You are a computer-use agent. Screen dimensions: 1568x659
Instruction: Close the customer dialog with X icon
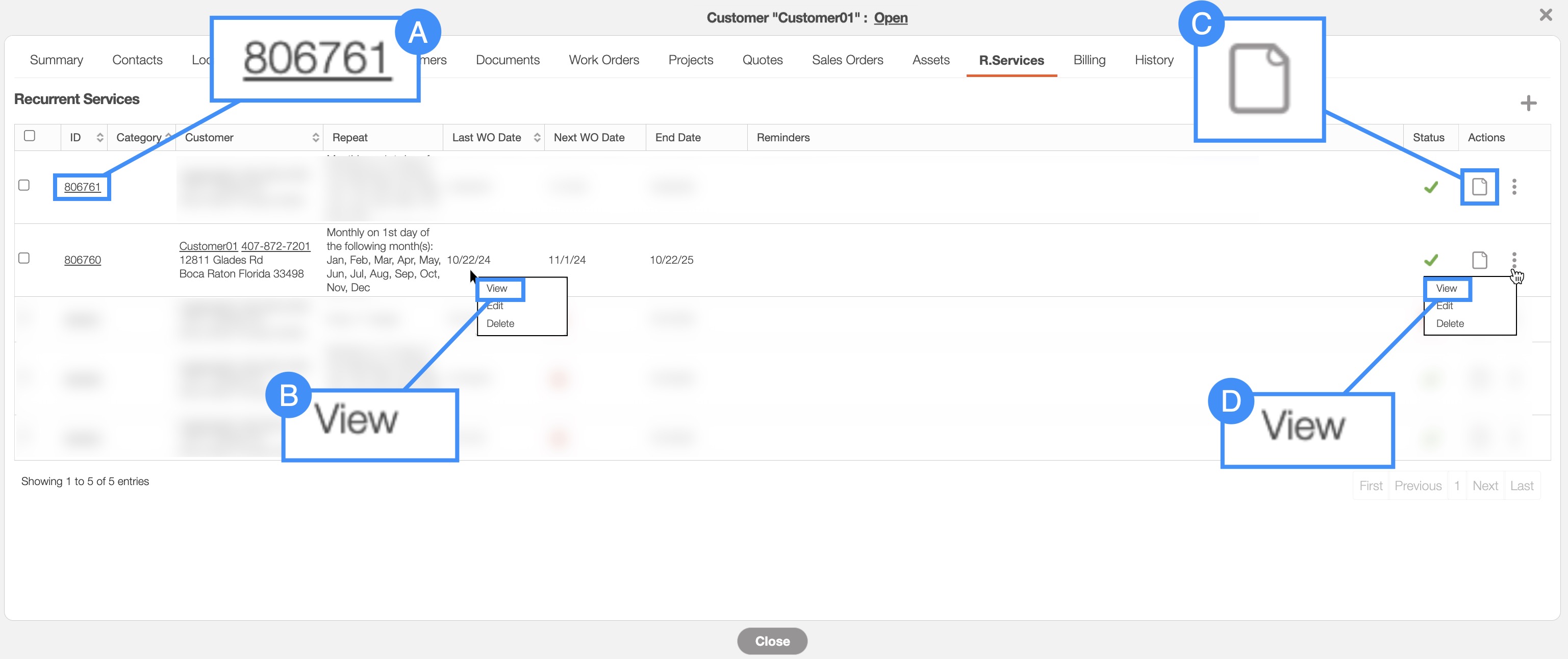coord(1546,15)
